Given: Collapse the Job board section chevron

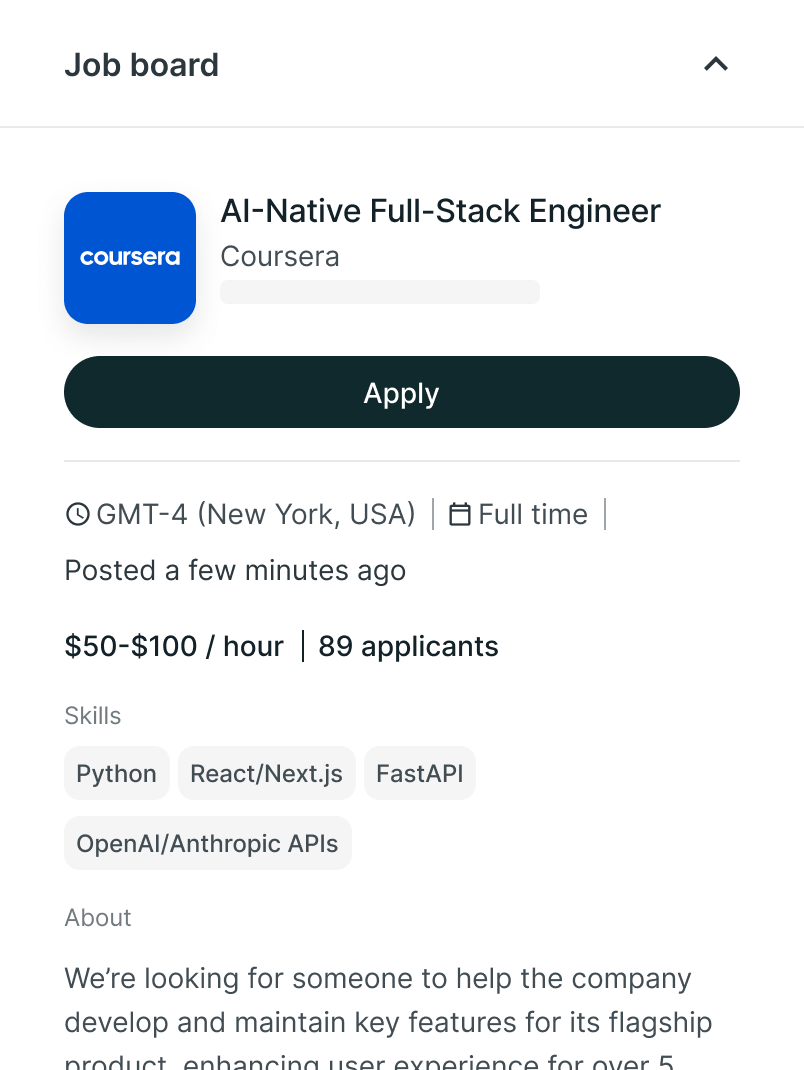Looking at the screenshot, I should pyautogui.click(x=716, y=64).
